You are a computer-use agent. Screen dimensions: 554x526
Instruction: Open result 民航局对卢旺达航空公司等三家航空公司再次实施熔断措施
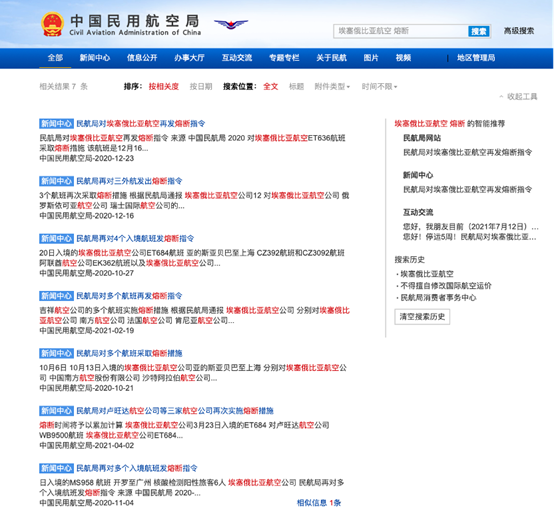tap(175, 411)
